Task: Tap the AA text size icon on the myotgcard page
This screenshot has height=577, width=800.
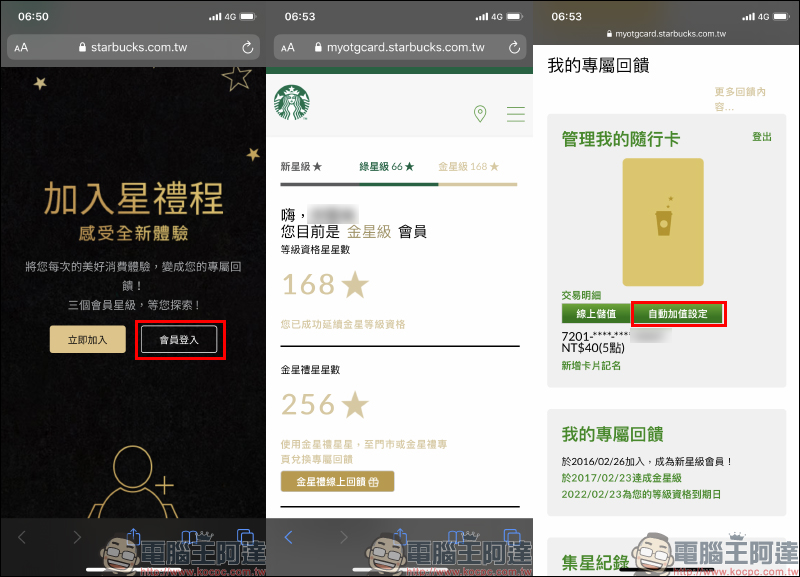Action: 288,47
